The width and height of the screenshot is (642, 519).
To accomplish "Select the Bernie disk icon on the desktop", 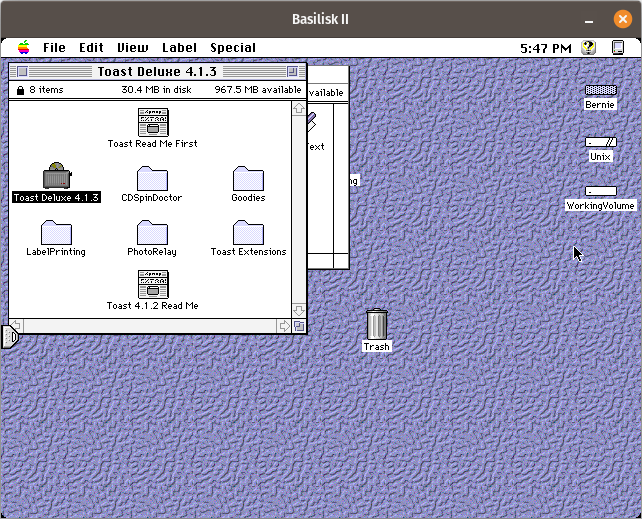I will click(601, 90).
